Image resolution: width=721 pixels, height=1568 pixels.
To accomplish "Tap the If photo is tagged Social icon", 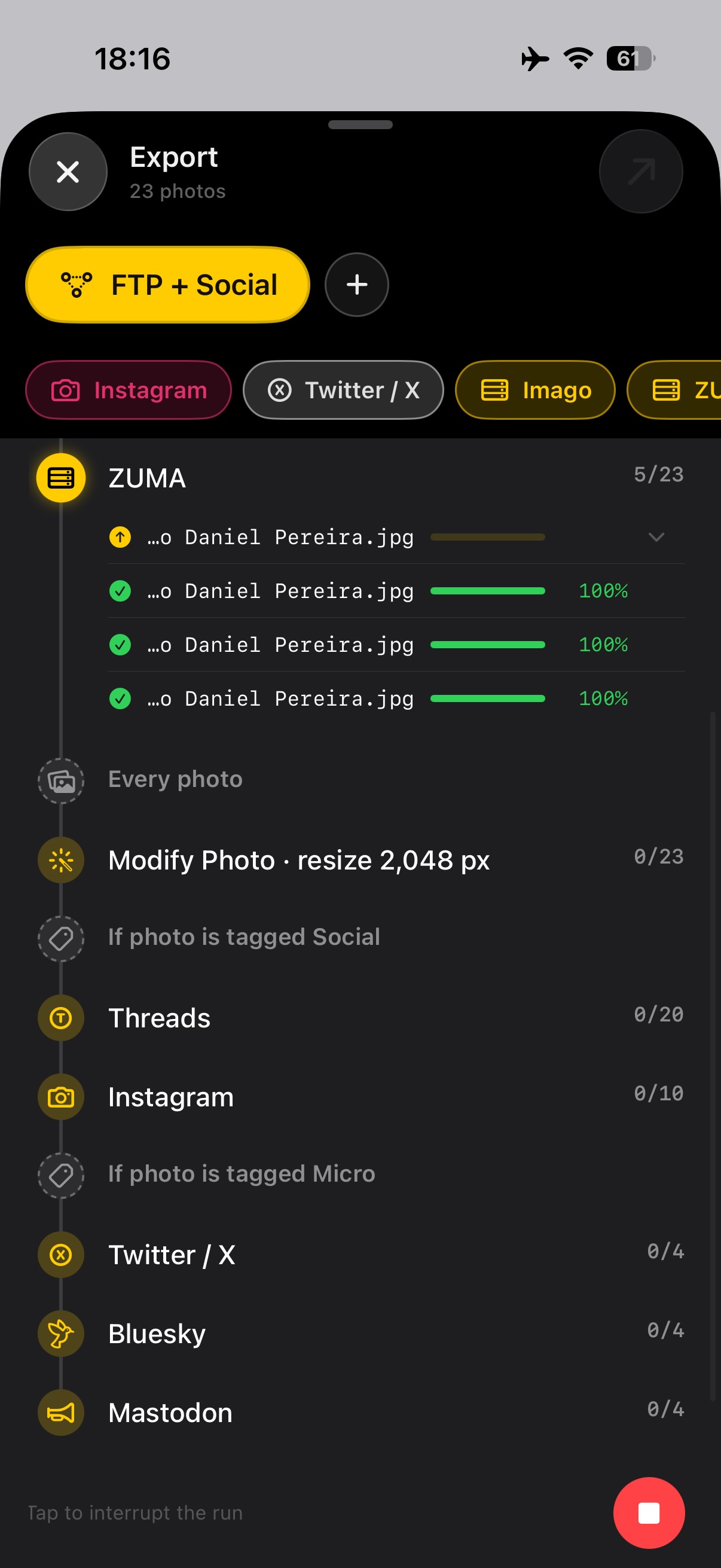I will 61,939.
